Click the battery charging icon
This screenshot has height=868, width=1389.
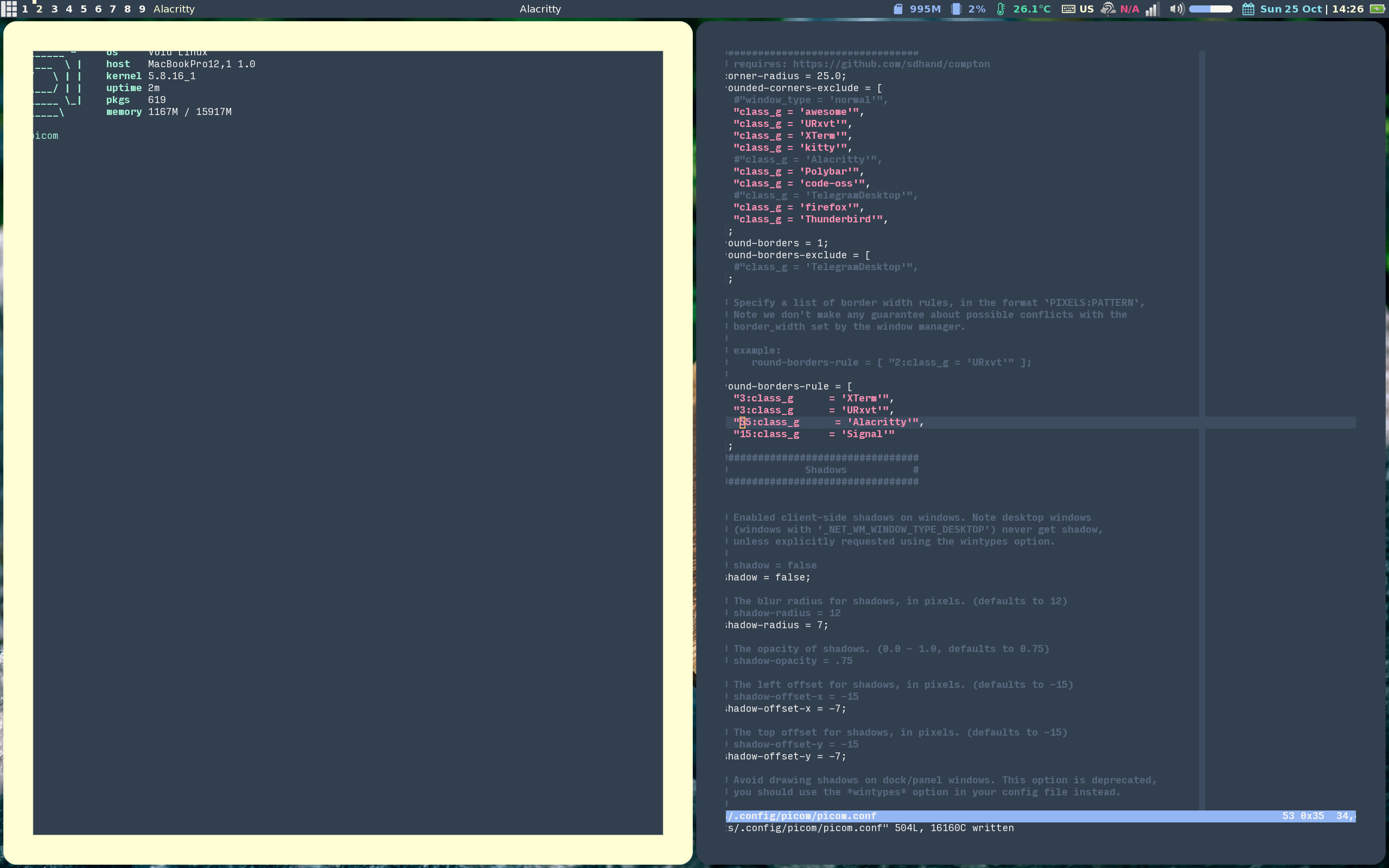tap(1377, 9)
